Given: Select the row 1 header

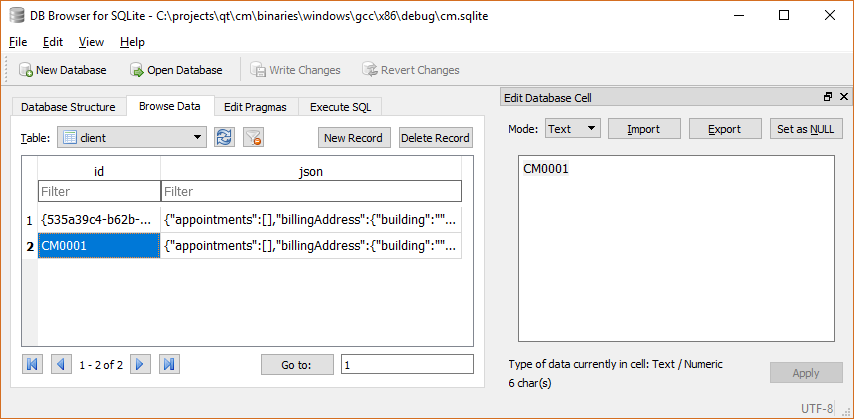Looking at the screenshot, I should pyautogui.click(x=29, y=220).
